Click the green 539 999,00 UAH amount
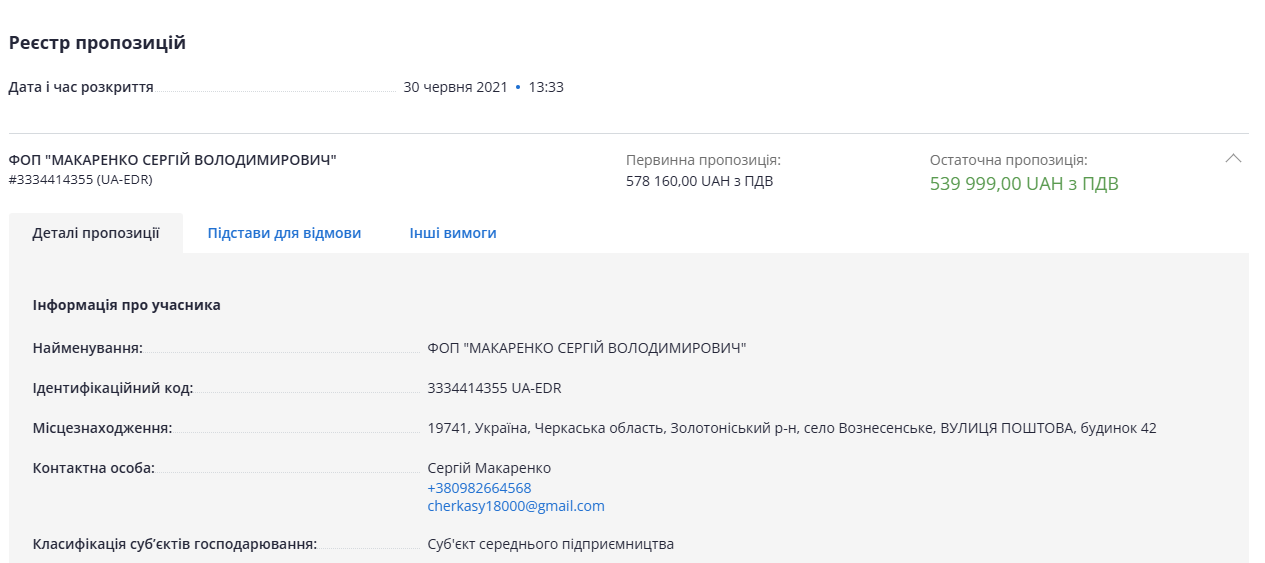The image size is (1265, 563). coord(1024,184)
